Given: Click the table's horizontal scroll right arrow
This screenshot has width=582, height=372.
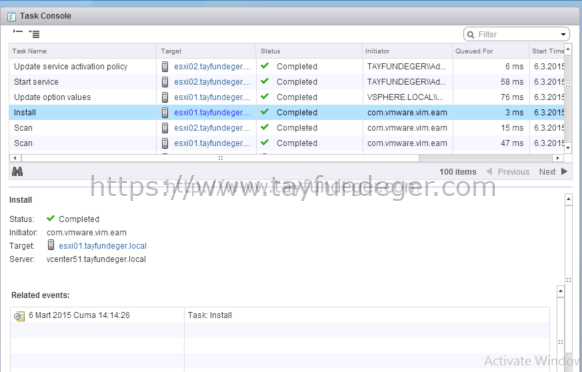Looking at the screenshot, I should click(558, 158).
